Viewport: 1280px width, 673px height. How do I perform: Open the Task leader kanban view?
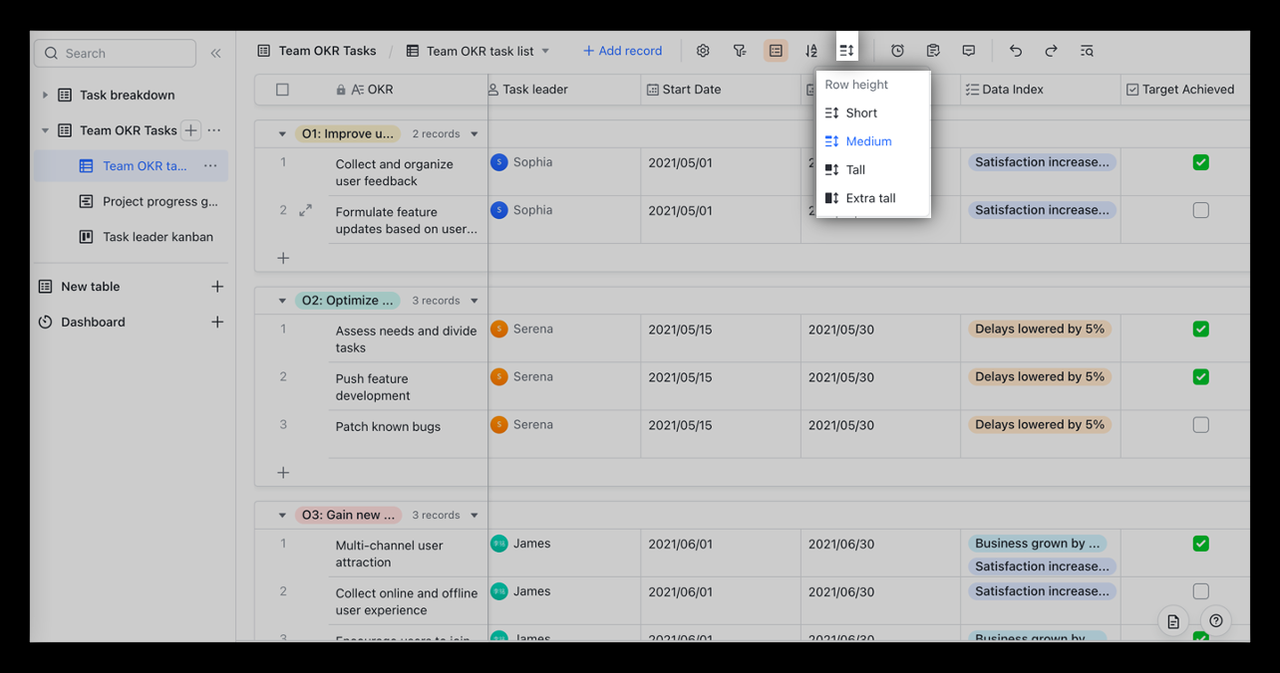tap(157, 237)
